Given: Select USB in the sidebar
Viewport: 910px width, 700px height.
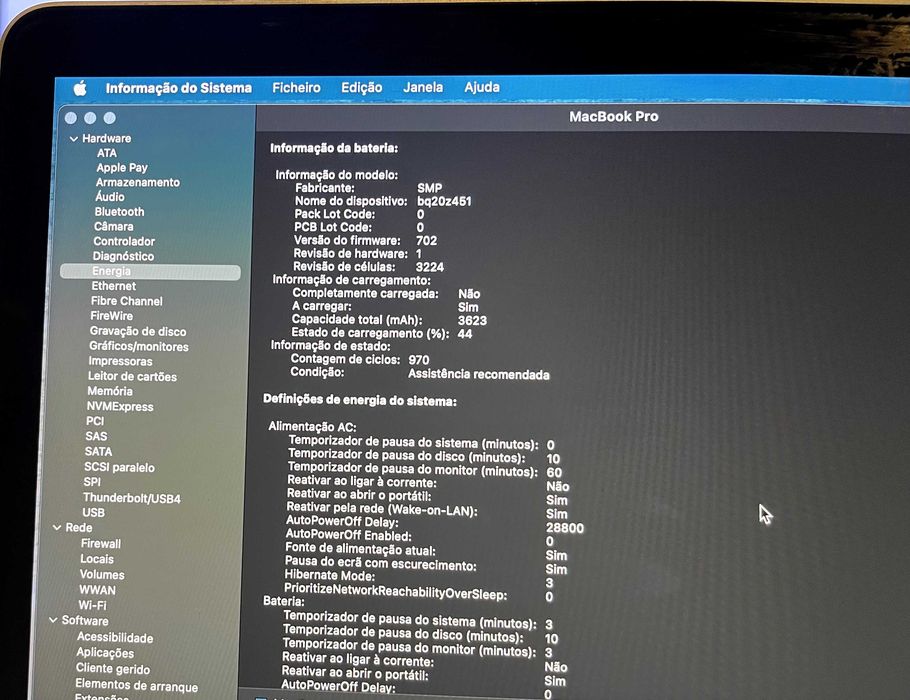Looking at the screenshot, I should (x=93, y=513).
